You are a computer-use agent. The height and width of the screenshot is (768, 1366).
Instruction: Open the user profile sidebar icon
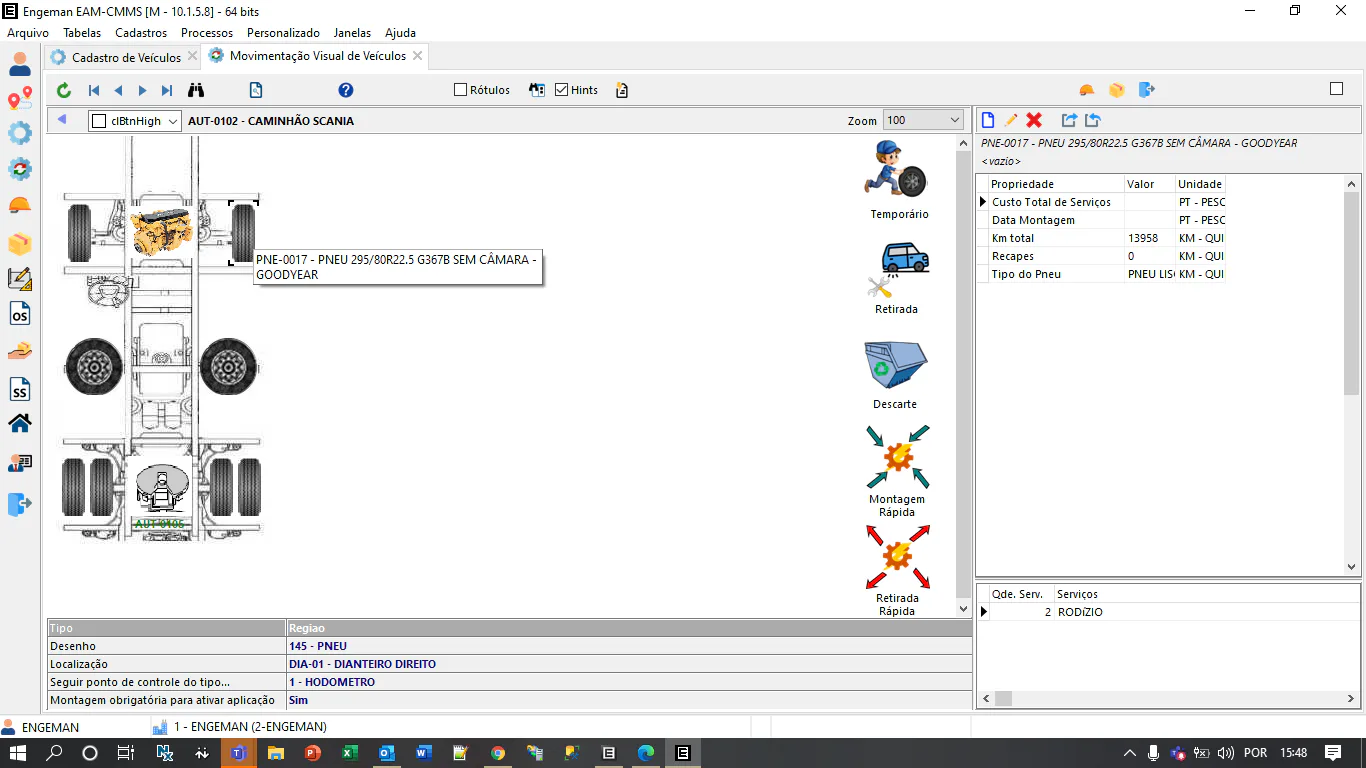coord(20,65)
